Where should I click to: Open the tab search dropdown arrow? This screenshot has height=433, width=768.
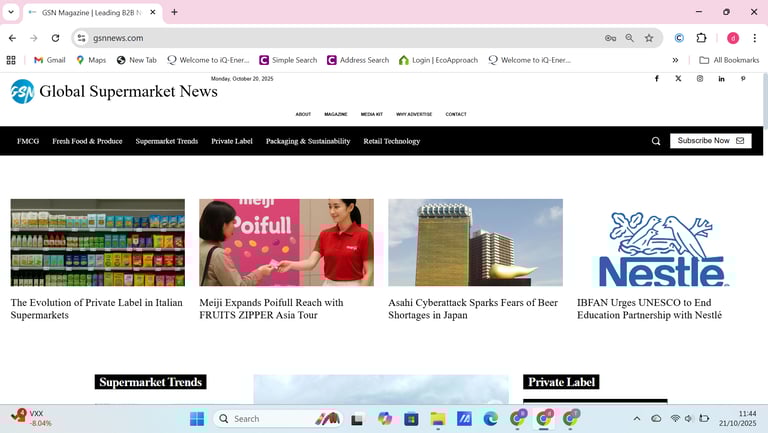tap(11, 12)
